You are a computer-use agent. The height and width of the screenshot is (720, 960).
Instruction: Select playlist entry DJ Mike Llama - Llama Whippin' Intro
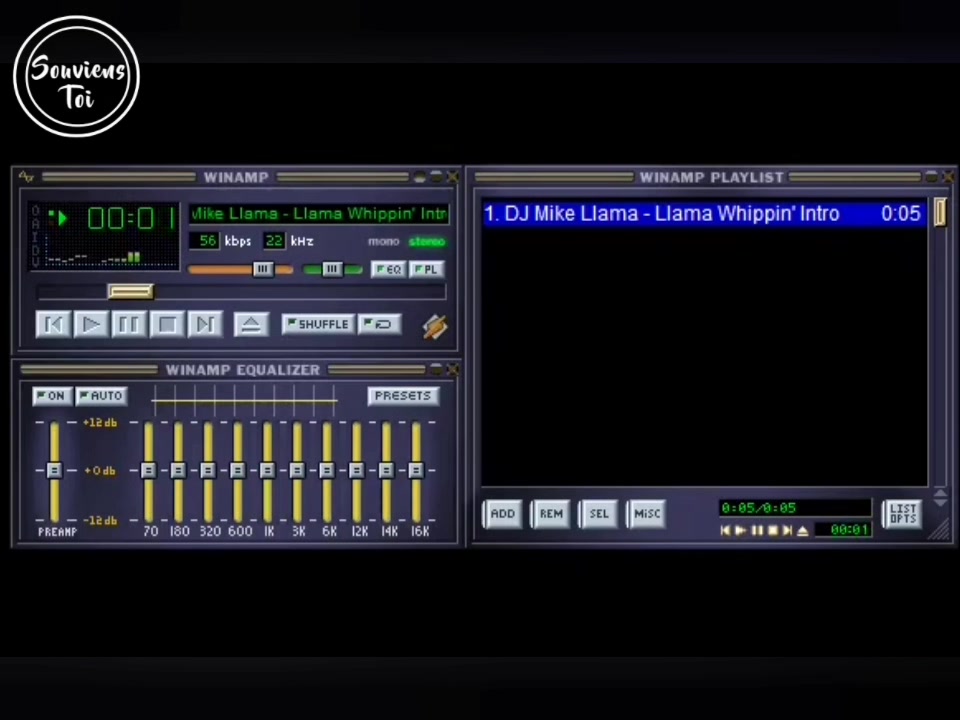click(704, 214)
